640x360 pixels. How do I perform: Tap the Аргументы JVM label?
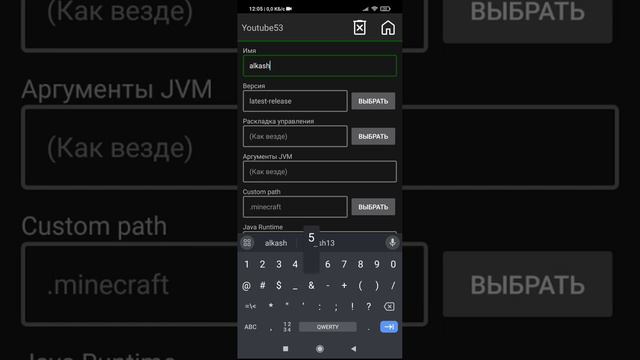pyautogui.click(x=267, y=156)
